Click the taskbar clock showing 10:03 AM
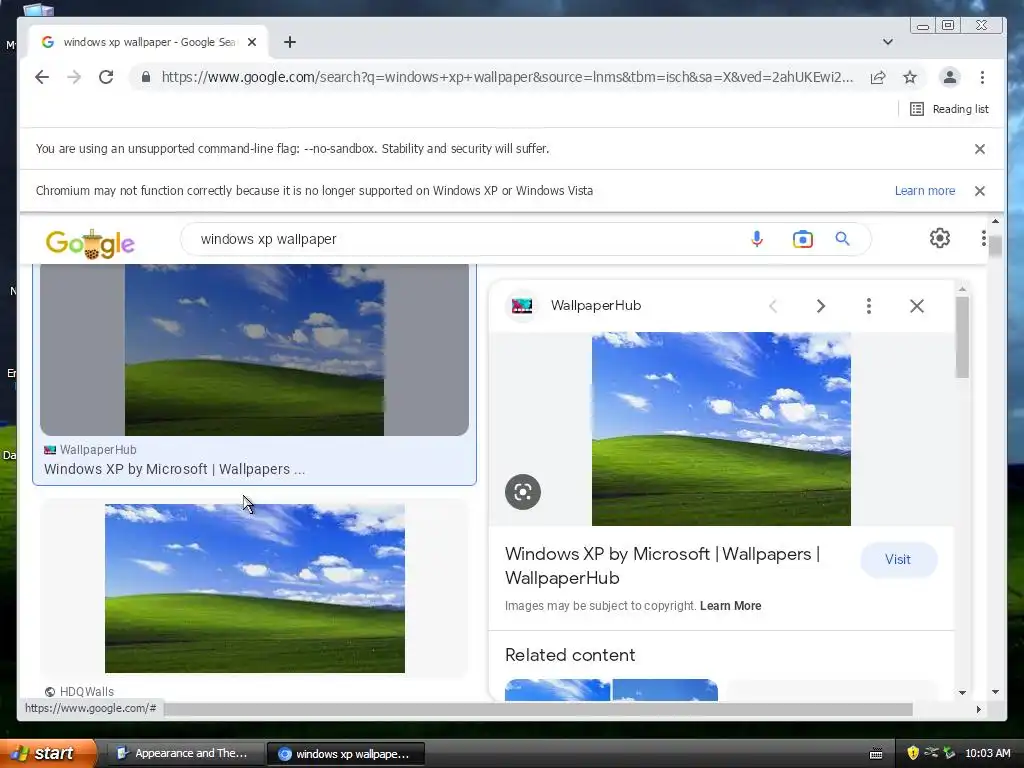Viewport: 1024px width, 768px height. point(987,753)
